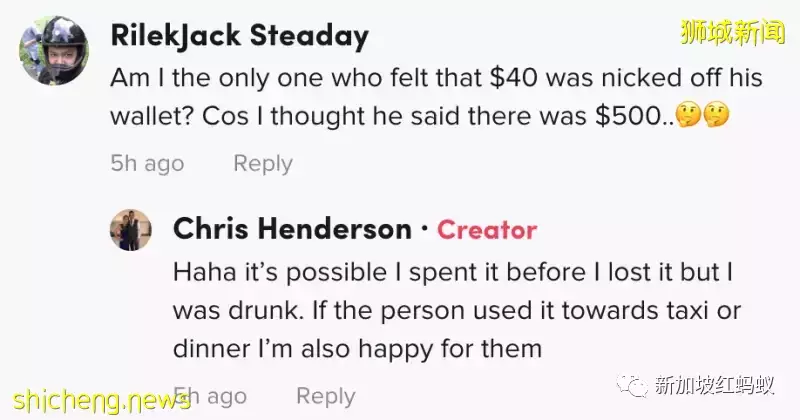Click the second thinking face emoji
This screenshot has width=800, height=420.
click(x=716, y=115)
